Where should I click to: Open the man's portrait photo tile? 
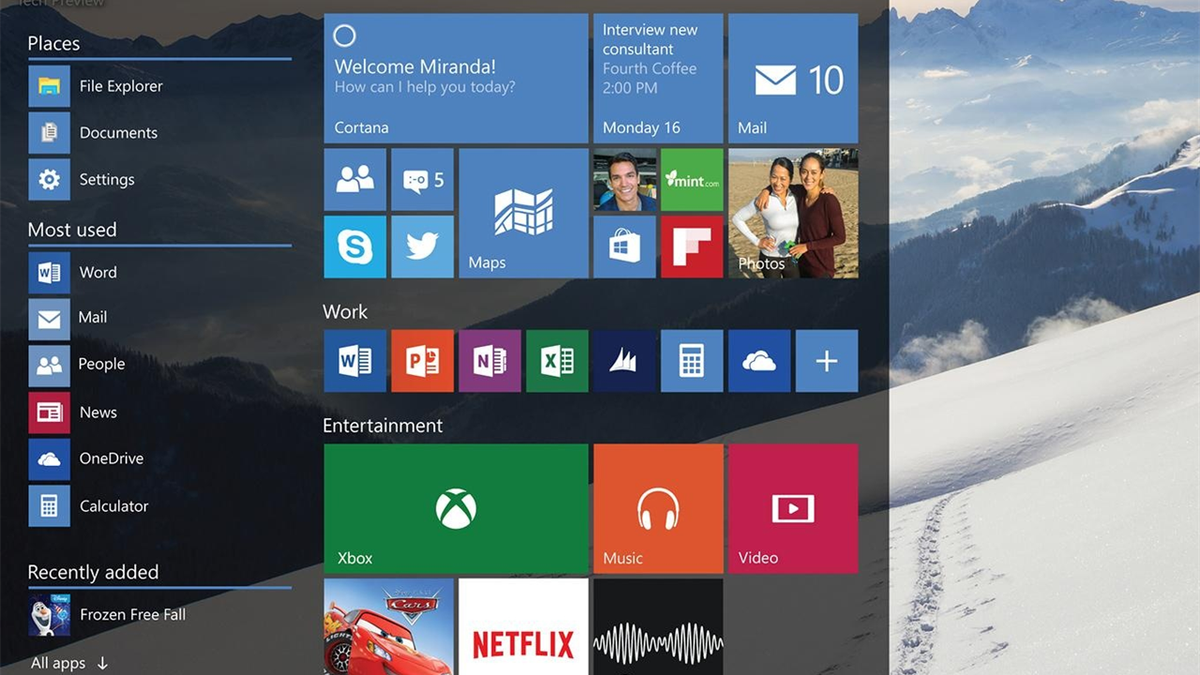[625, 180]
